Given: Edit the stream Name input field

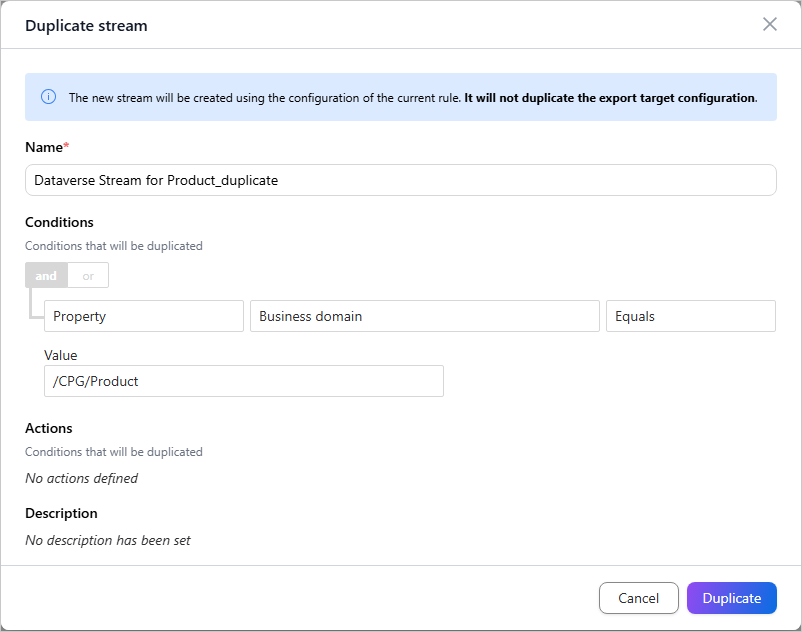Looking at the screenshot, I should point(400,180).
